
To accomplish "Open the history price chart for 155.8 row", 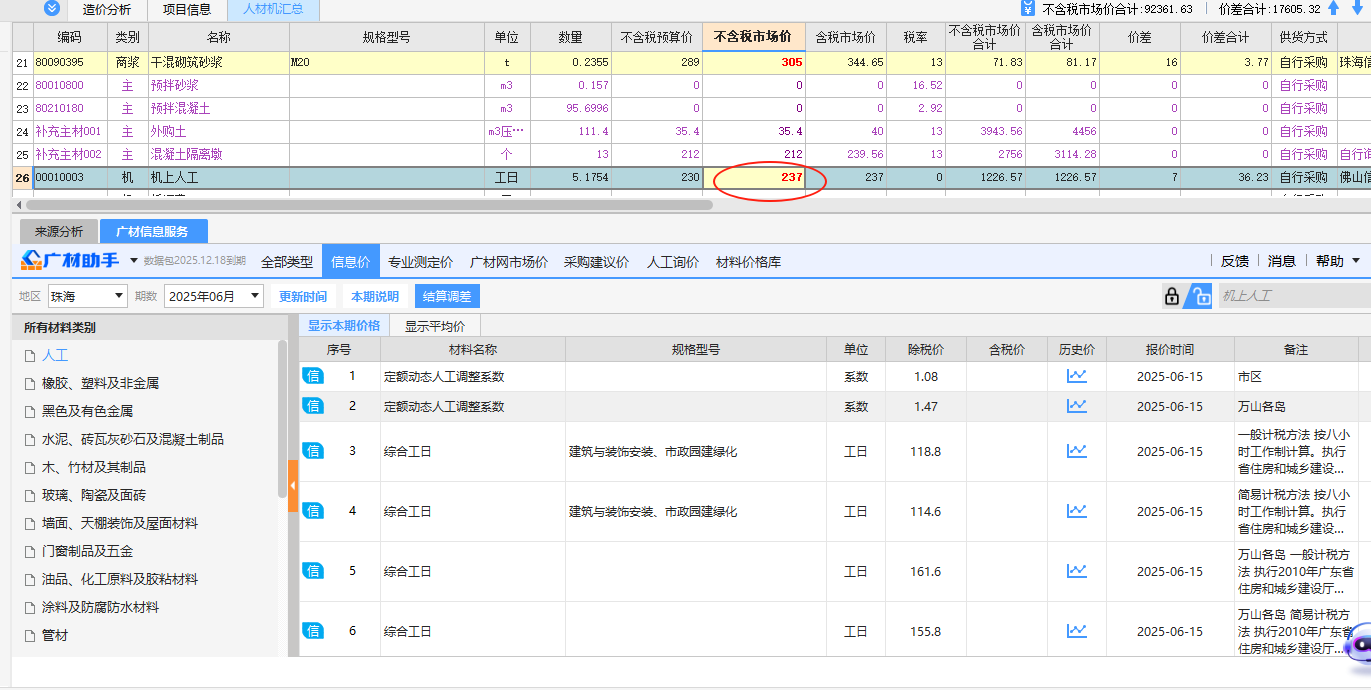I will point(1076,631).
